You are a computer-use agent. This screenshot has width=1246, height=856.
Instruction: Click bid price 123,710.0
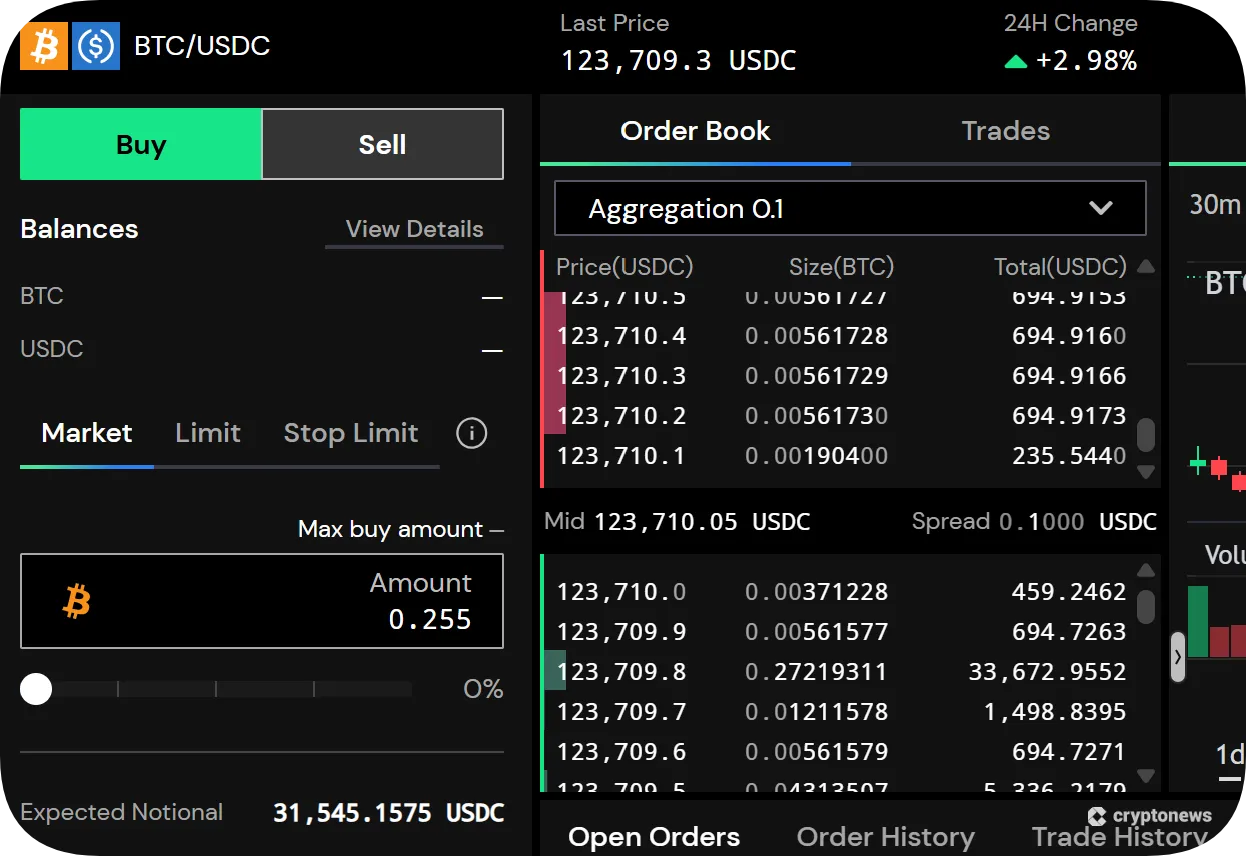click(x=621, y=592)
